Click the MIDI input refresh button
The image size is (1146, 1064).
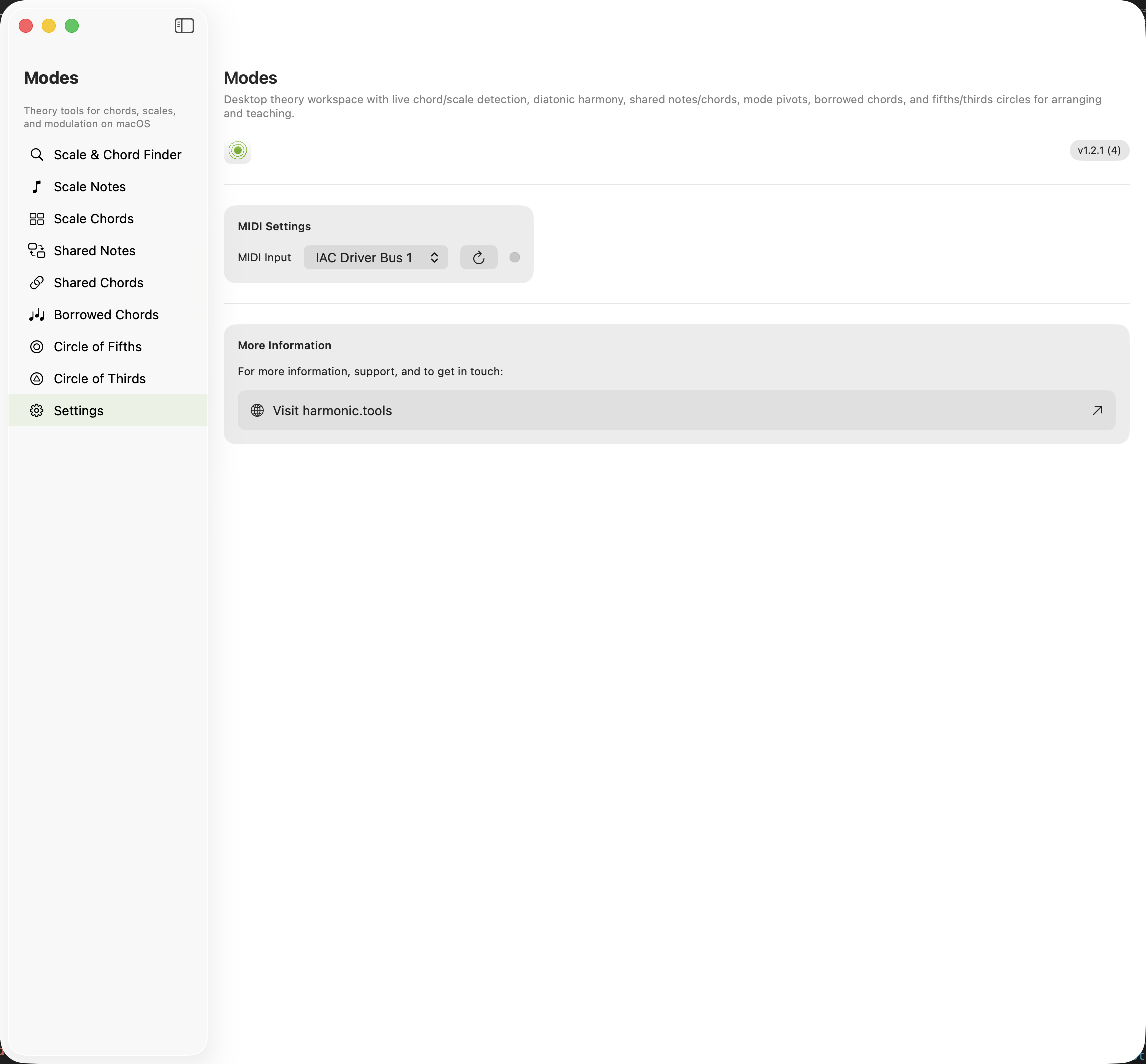tap(478, 257)
